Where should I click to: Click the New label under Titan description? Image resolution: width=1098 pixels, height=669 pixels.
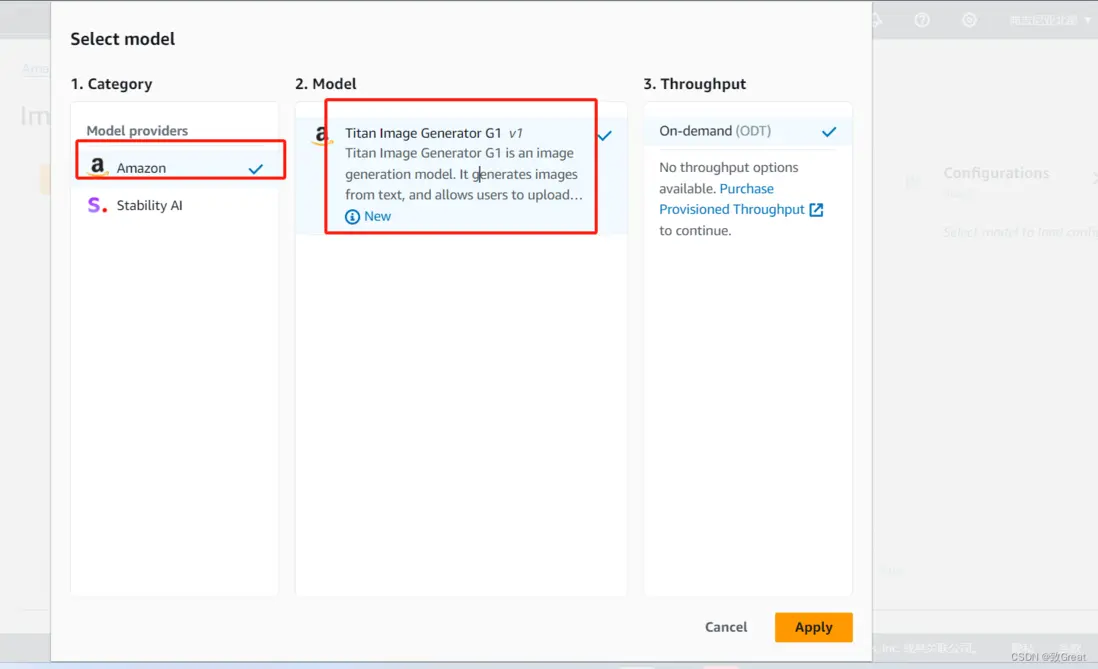[378, 216]
